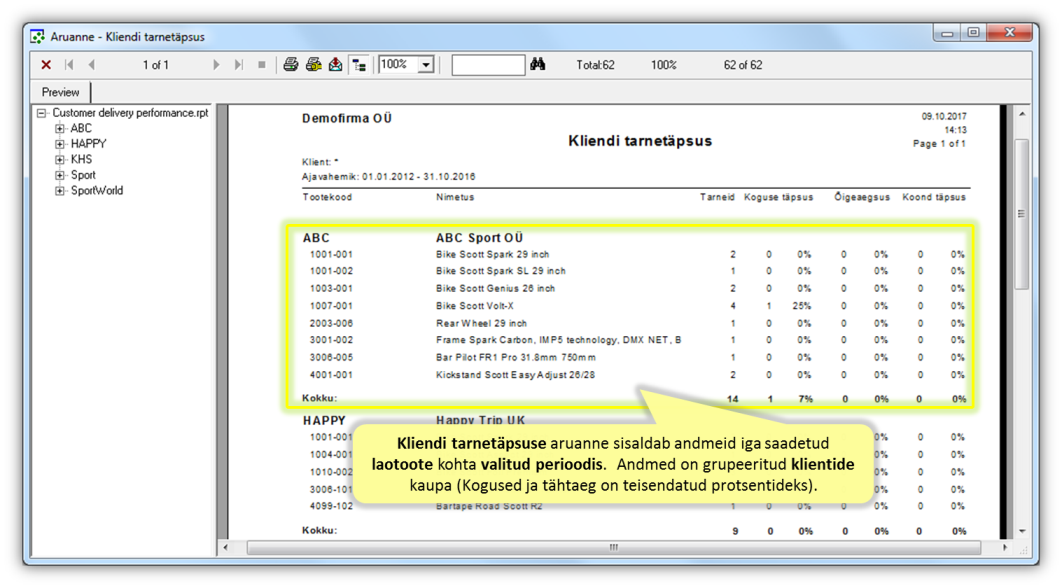1062x588 pixels.
Task: Open Printer Setup from the toolbar
Action: tap(313, 65)
